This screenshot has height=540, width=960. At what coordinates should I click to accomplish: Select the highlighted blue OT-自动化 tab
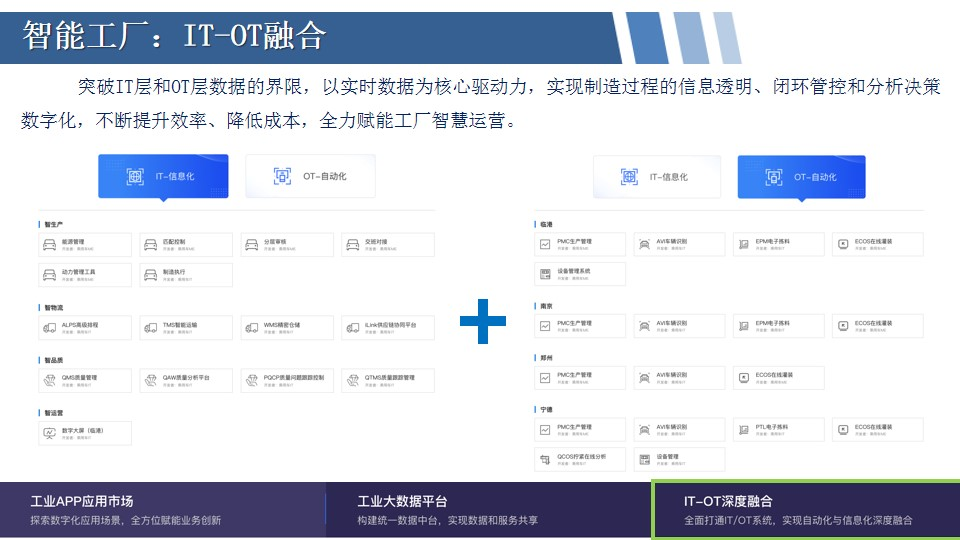(801, 177)
